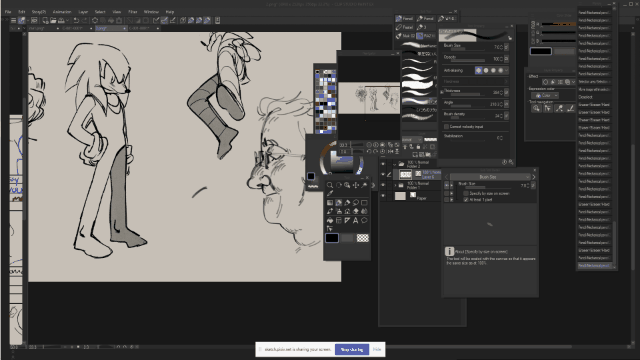The width and height of the screenshot is (640, 360).
Task: Enable Specify by size on screen checkbox
Action: click(466, 193)
